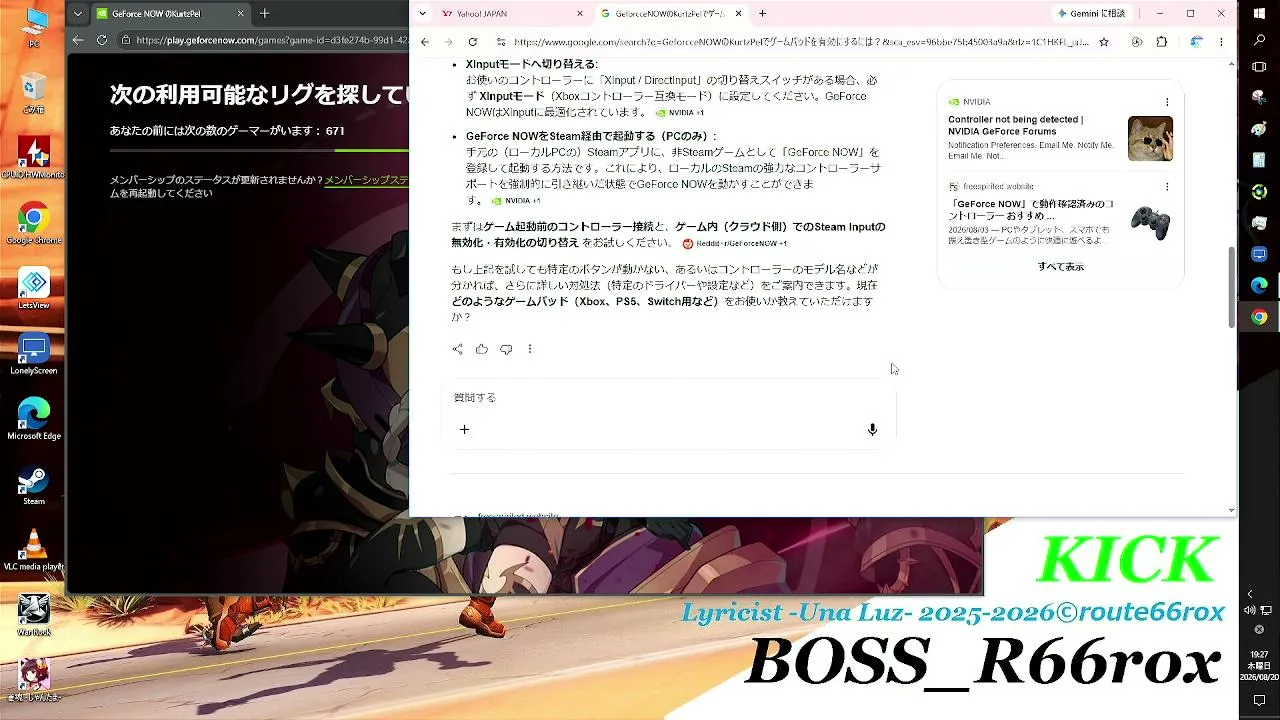Click the Gemini に相談 button
1280x720 pixels.
coord(1090,14)
